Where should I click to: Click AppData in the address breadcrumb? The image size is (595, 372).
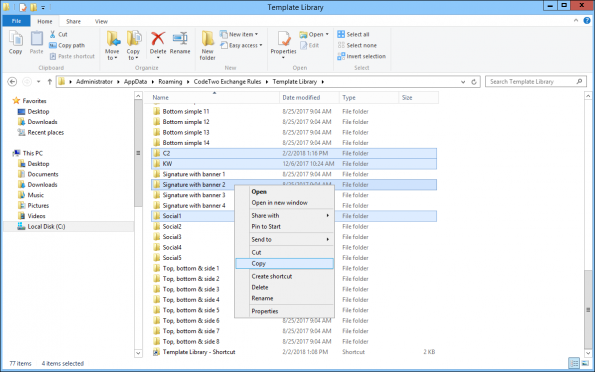coord(135,82)
